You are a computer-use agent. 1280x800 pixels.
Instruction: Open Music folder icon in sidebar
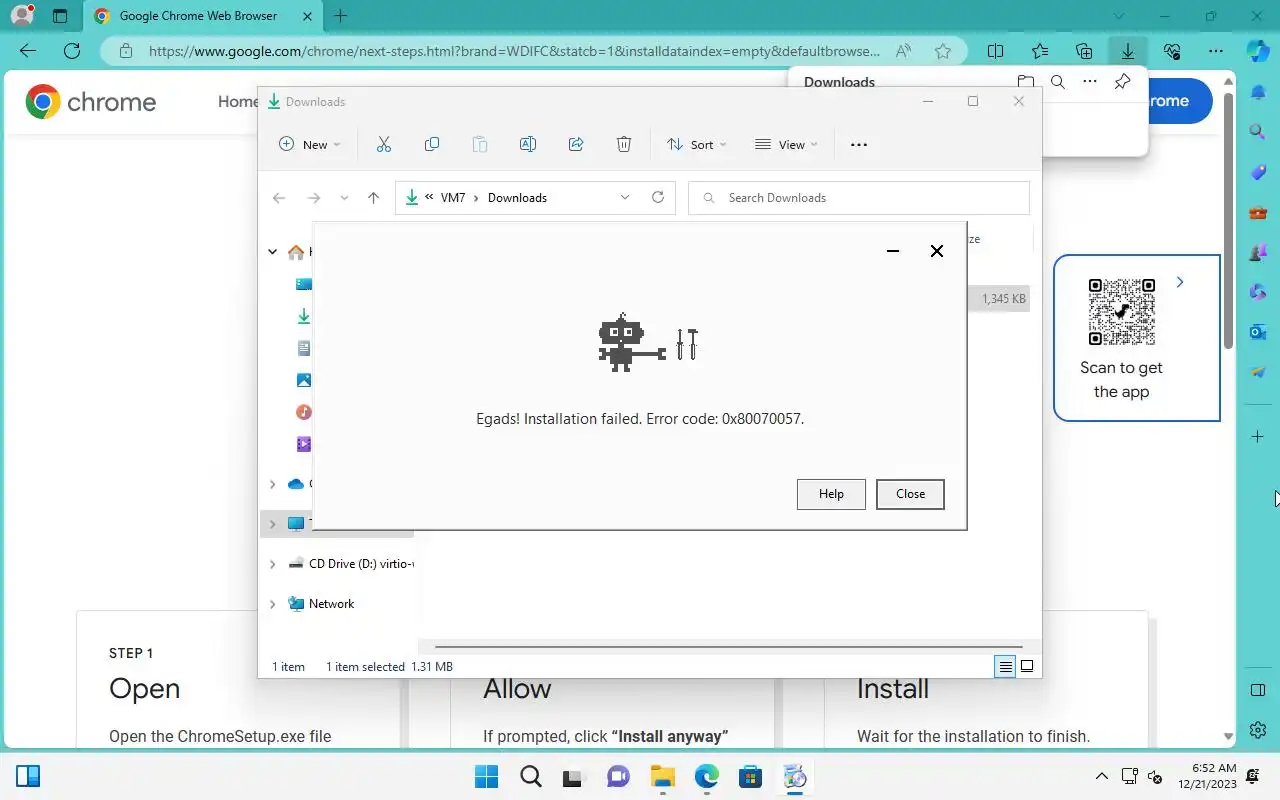click(x=304, y=412)
